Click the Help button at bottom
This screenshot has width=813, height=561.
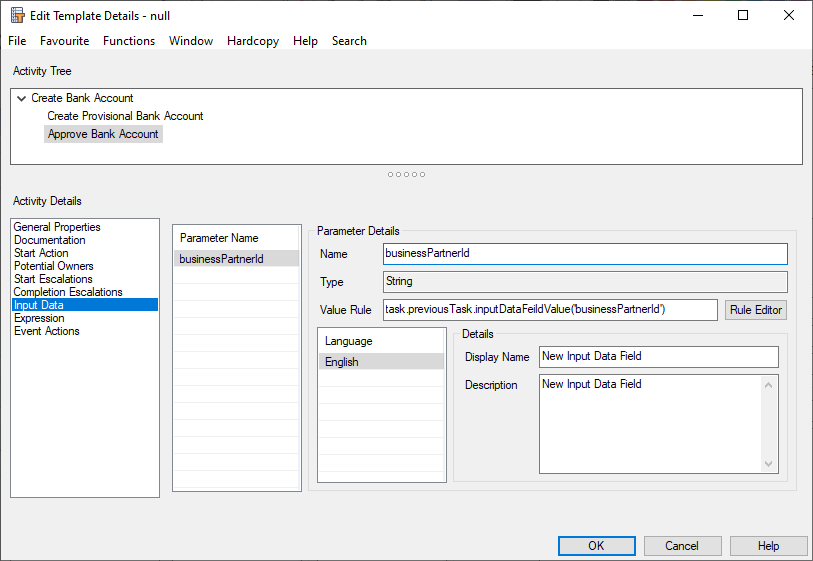pyautogui.click(x=768, y=546)
